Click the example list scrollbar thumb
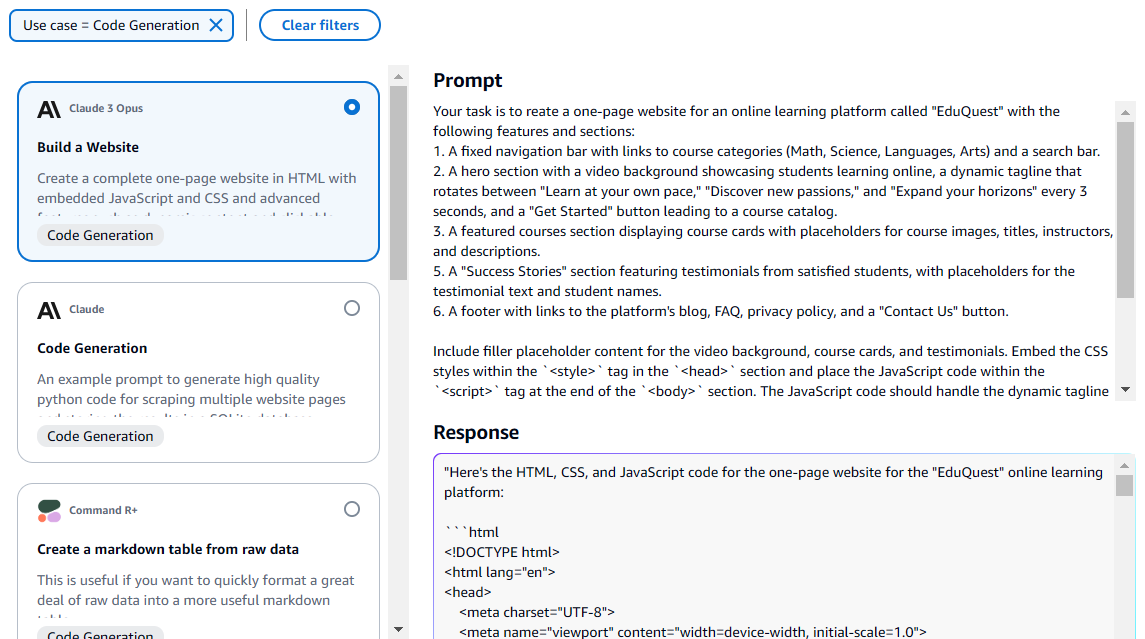 point(398,183)
